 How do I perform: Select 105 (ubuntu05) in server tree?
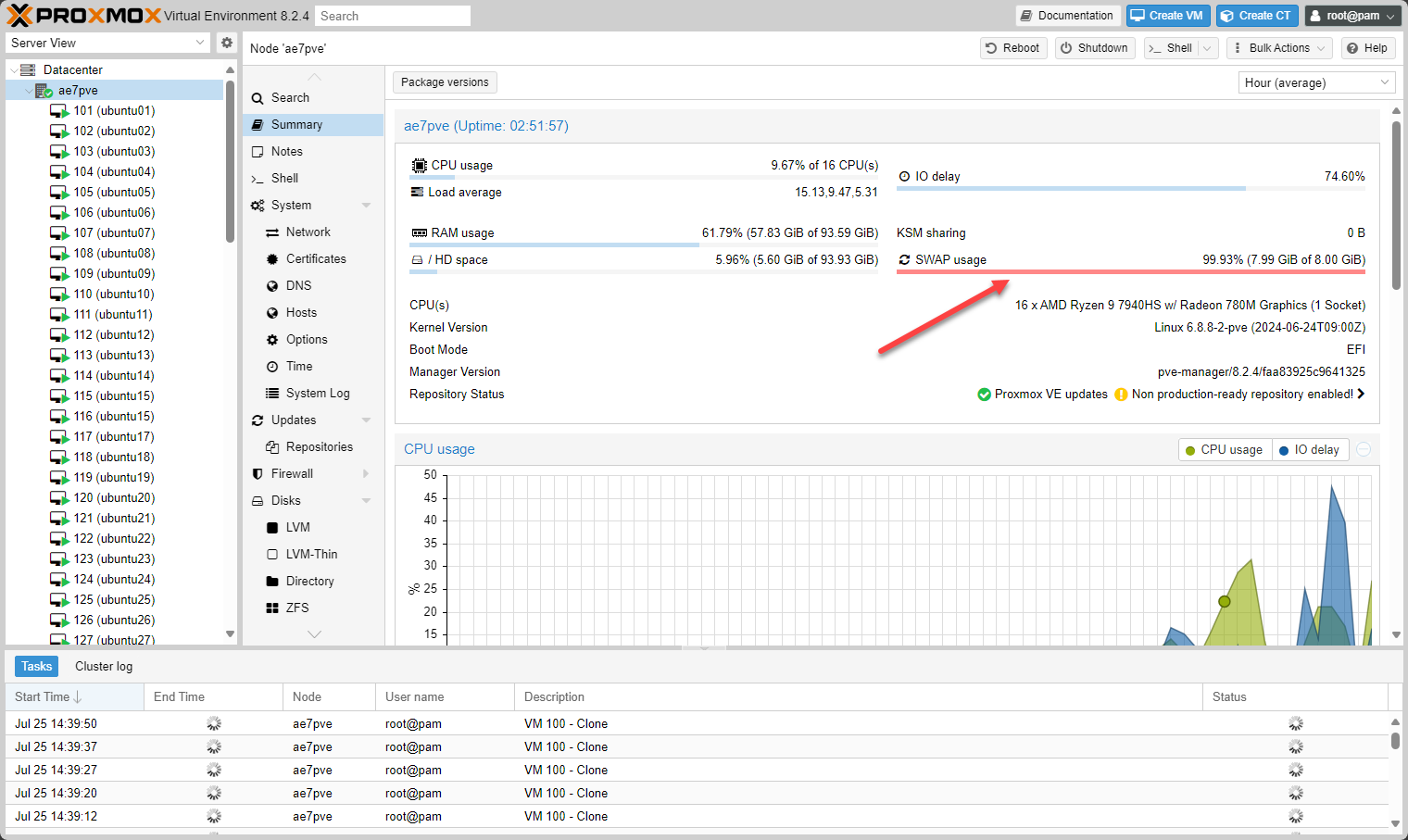115,193
